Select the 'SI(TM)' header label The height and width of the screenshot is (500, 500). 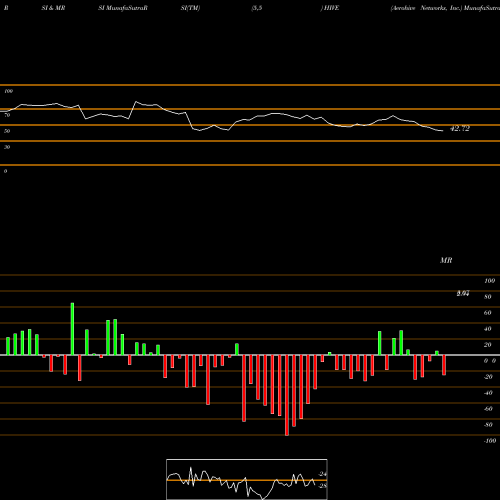190,8
